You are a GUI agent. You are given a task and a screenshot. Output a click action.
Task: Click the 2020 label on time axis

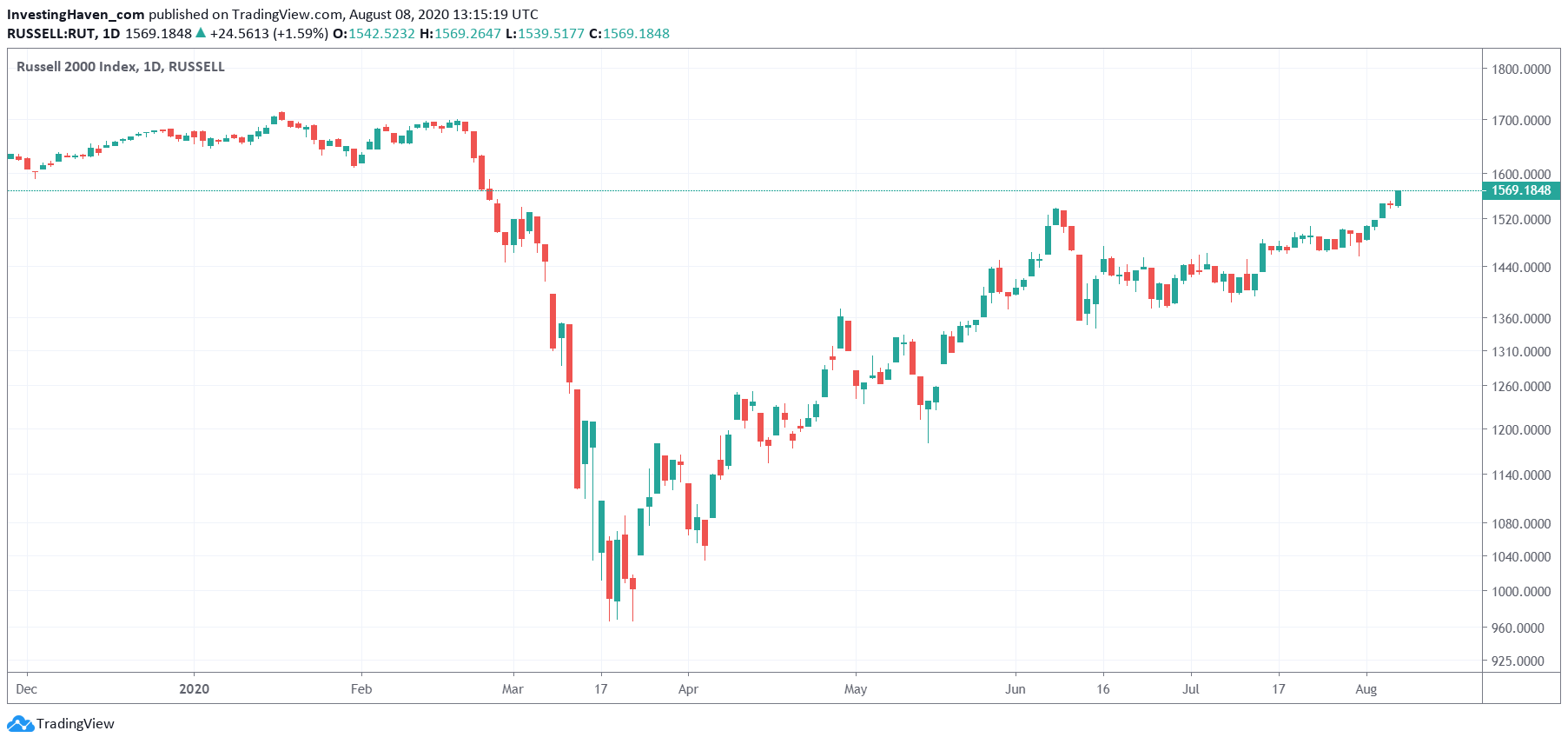[x=195, y=689]
